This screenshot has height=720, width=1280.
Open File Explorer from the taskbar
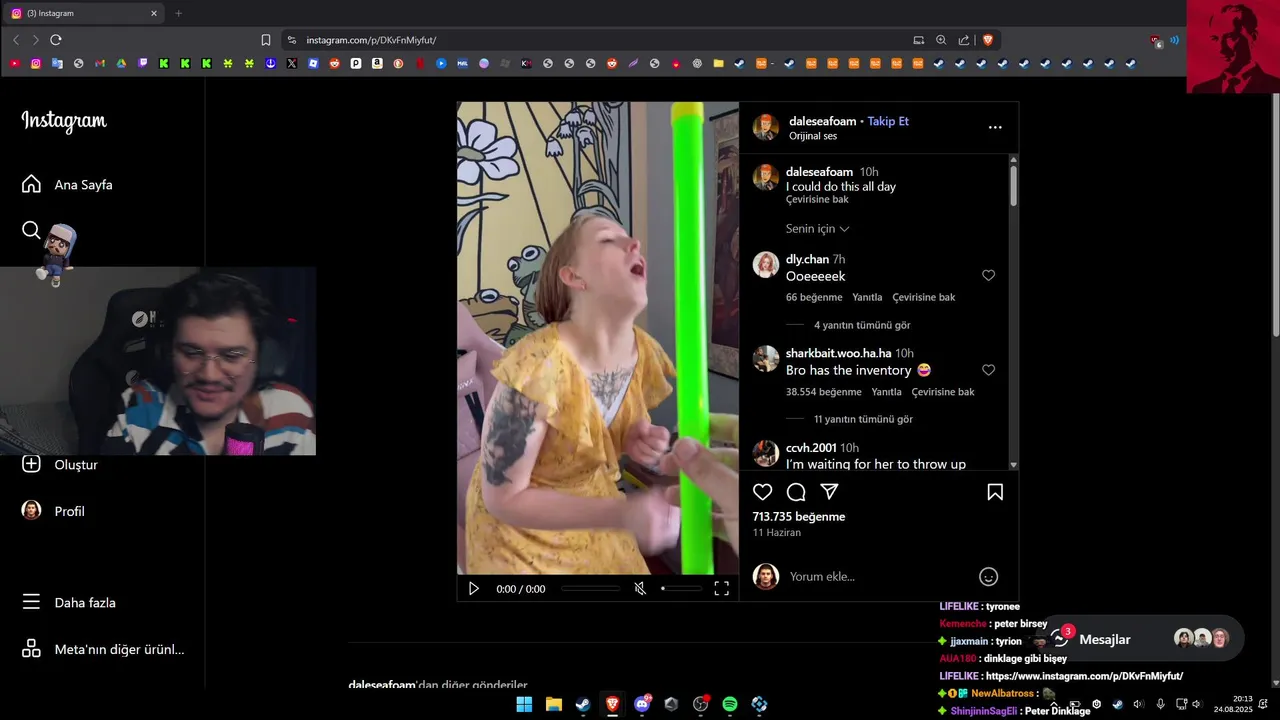(x=553, y=704)
